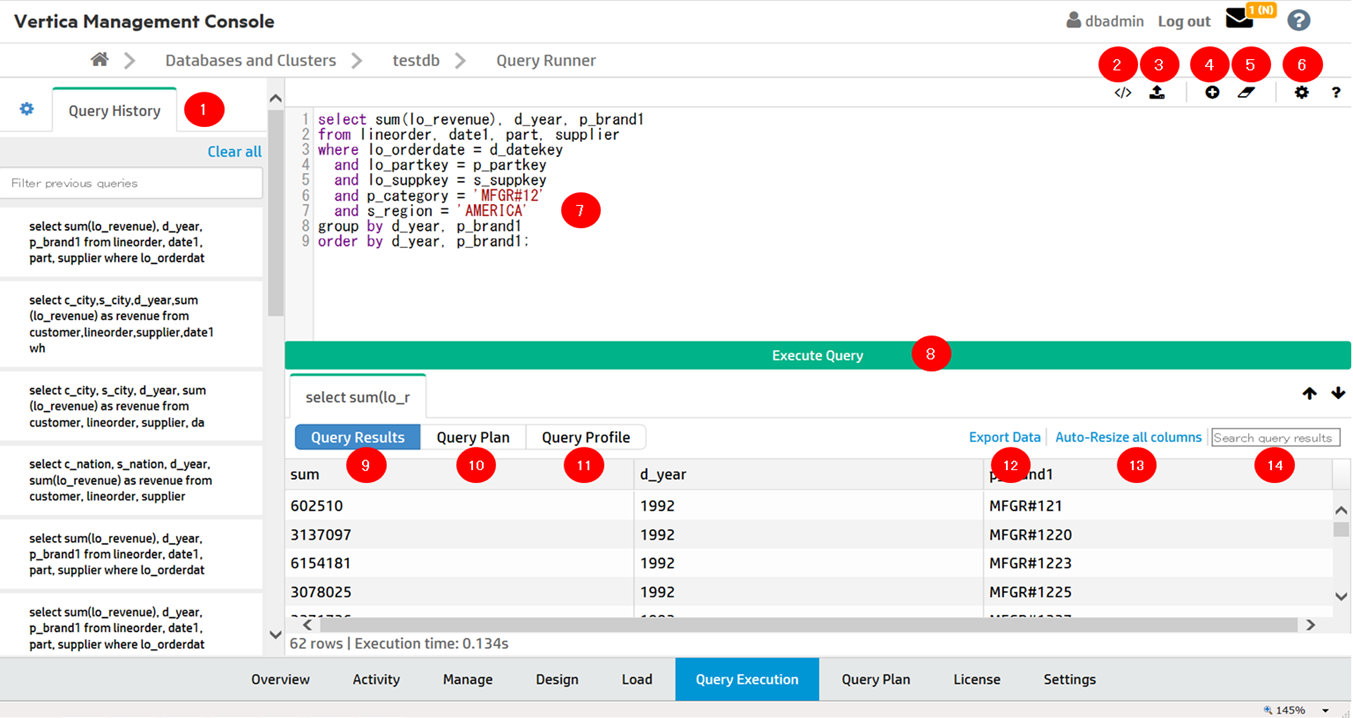Click the code format icon in editor toolbar
Viewport: 1353px width, 718px height.
point(1123,93)
